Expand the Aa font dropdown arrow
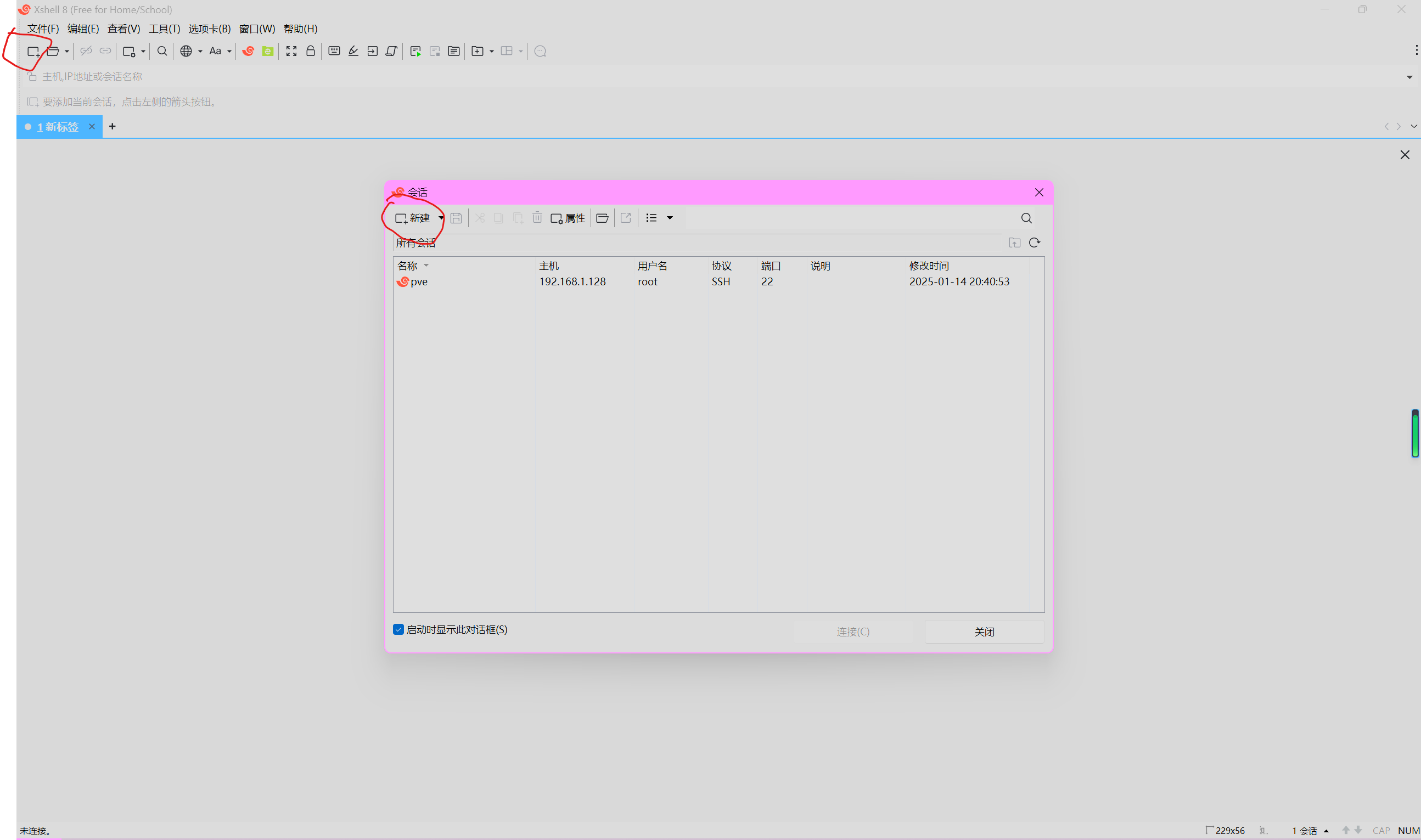This screenshot has width=1421, height=840. pyautogui.click(x=229, y=52)
